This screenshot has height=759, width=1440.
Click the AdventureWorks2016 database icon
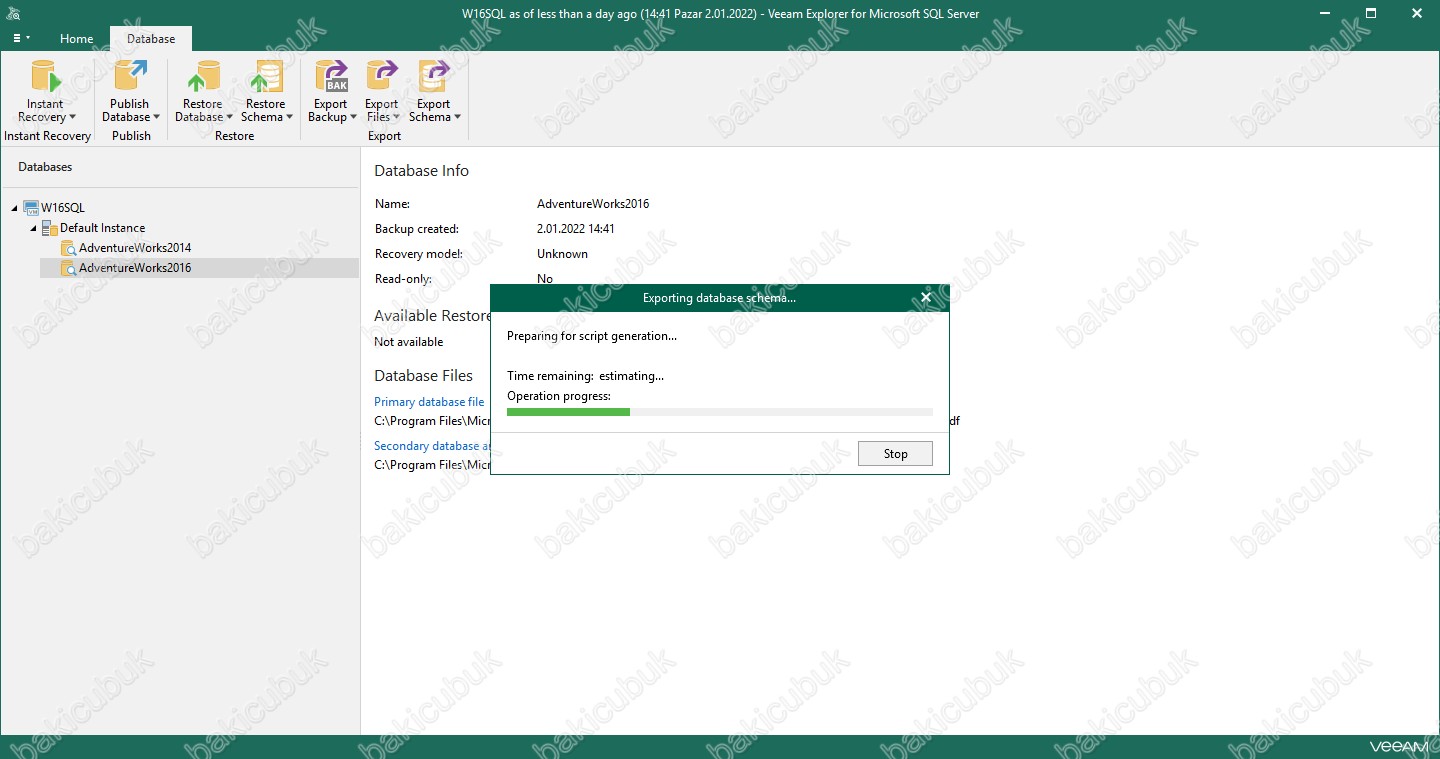[x=69, y=268]
